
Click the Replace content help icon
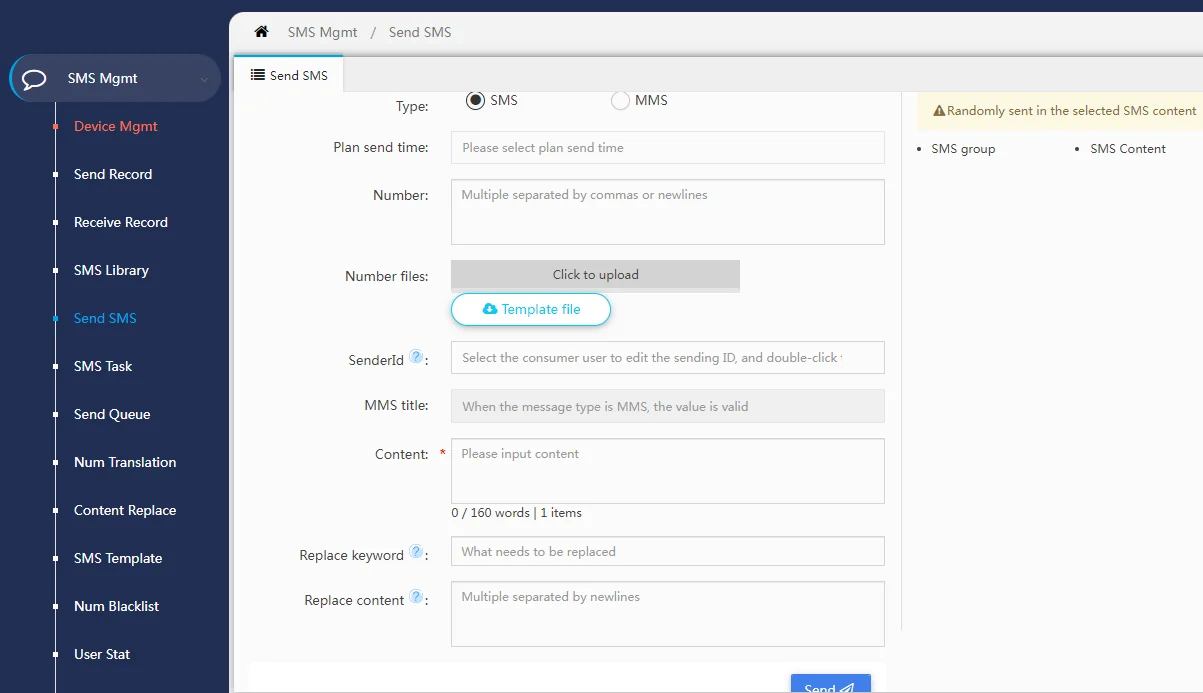(416, 598)
